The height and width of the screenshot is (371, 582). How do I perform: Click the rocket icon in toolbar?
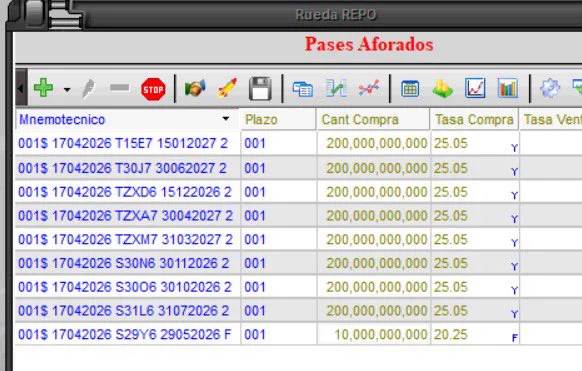pyautogui.click(x=227, y=88)
